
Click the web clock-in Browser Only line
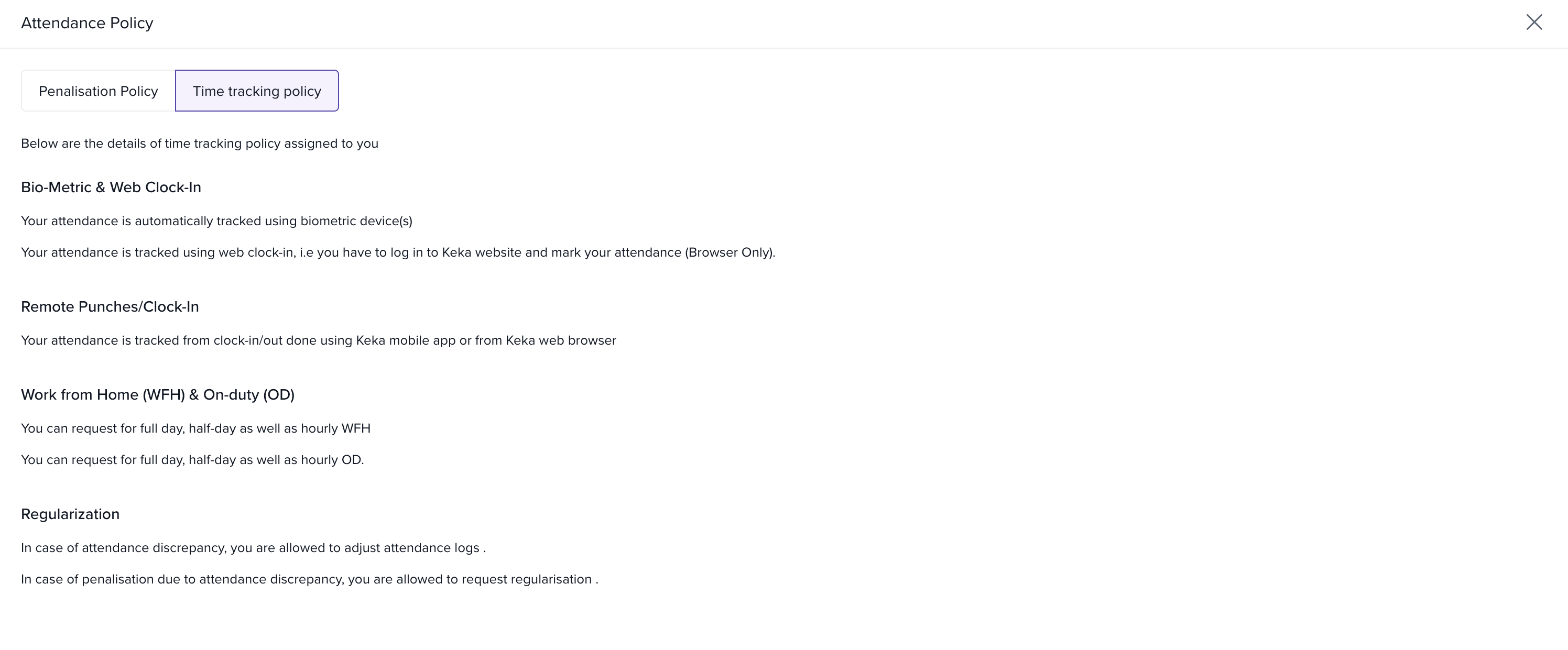click(x=397, y=252)
